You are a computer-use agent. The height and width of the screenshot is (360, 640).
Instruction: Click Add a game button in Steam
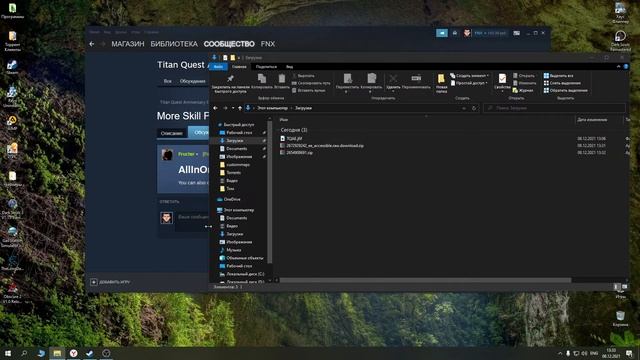click(110, 282)
